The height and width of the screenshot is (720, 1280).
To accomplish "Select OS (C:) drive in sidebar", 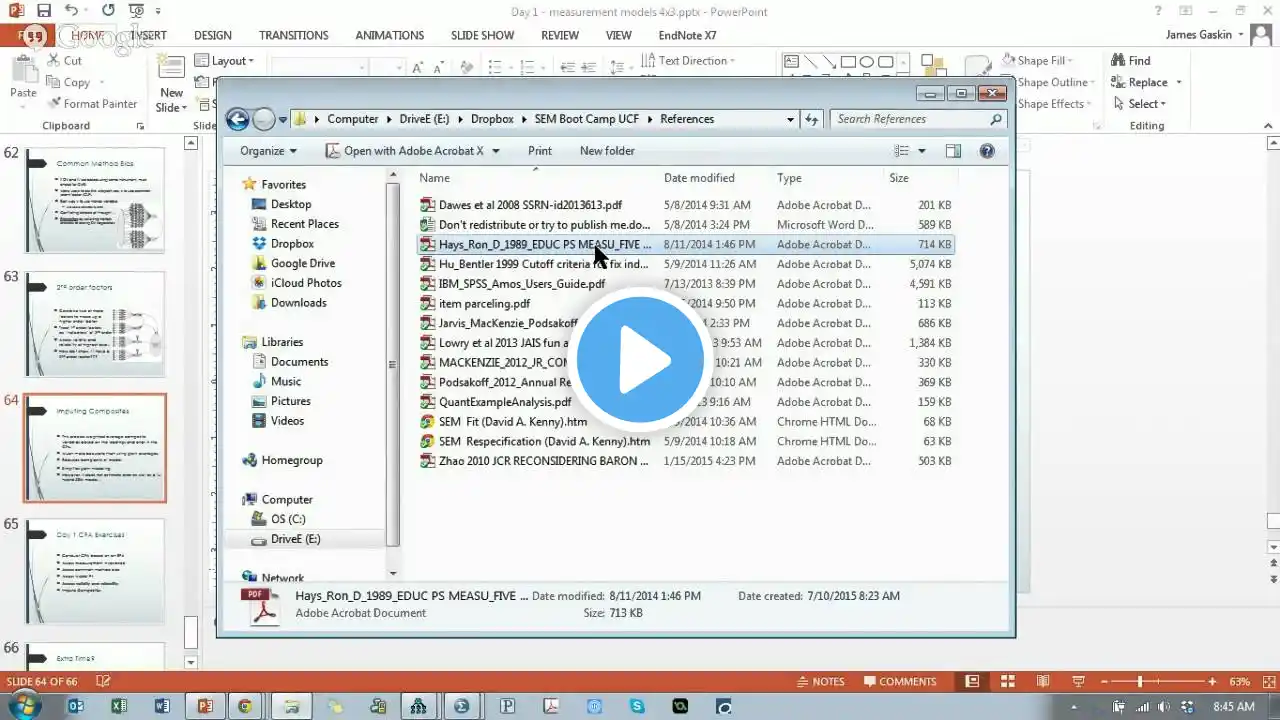I will click(288, 520).
